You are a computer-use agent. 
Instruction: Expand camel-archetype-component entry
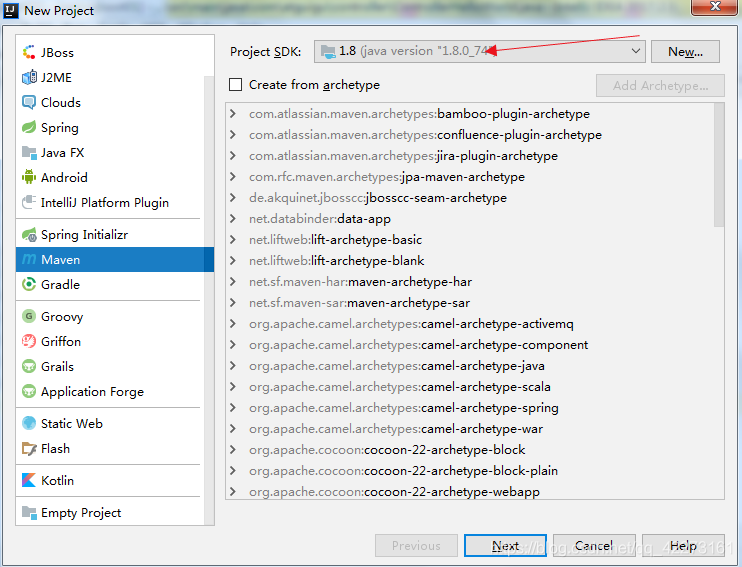pos(233,345)
